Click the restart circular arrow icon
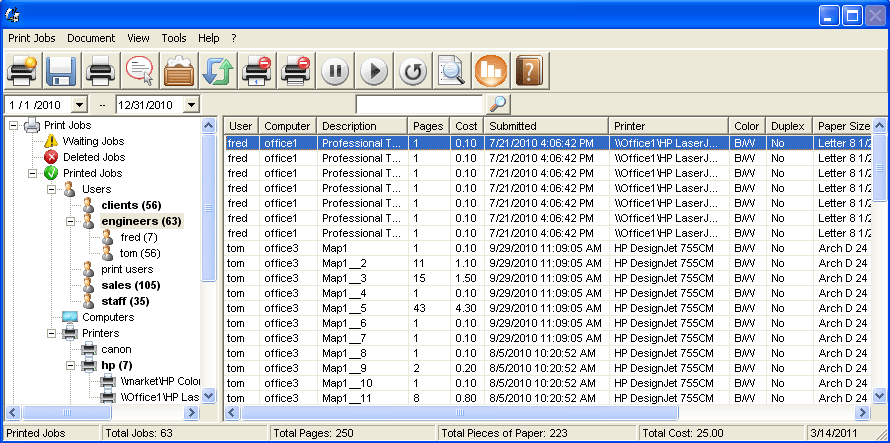 [x=413, y=70]
